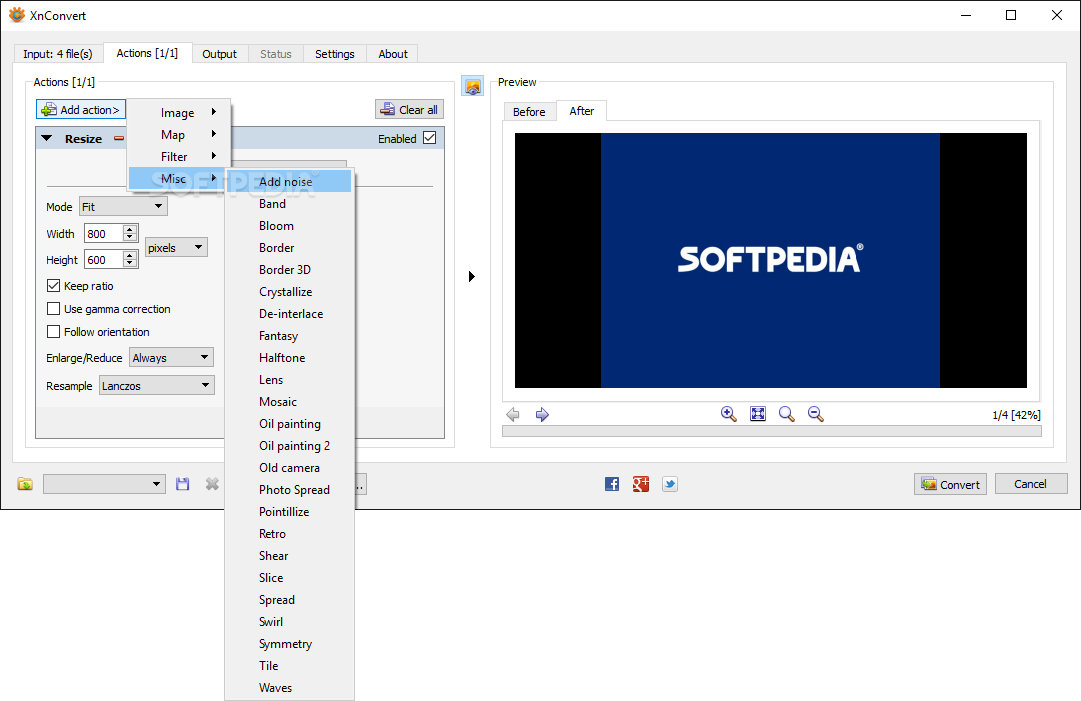Enable Follow orientation checkbox
Viewport: 1081px width, 701px height.
point(53,332)
